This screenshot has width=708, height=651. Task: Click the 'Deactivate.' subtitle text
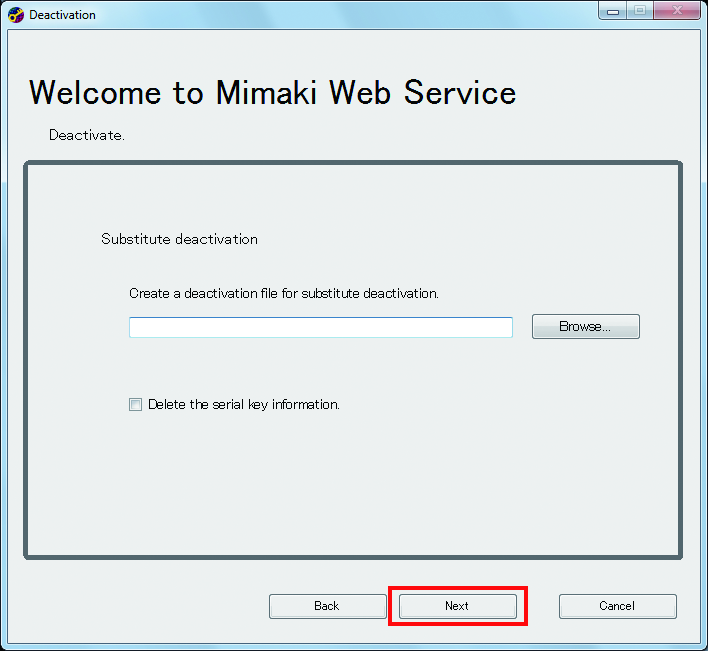pyautogui.click(x=87, y=135)
